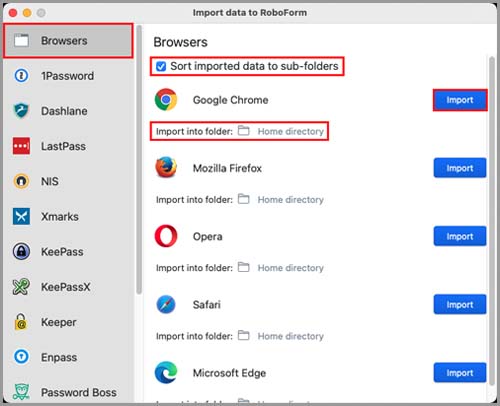Click the Enpass icon in sidebar
500x406 pixels.
point(21,357)
